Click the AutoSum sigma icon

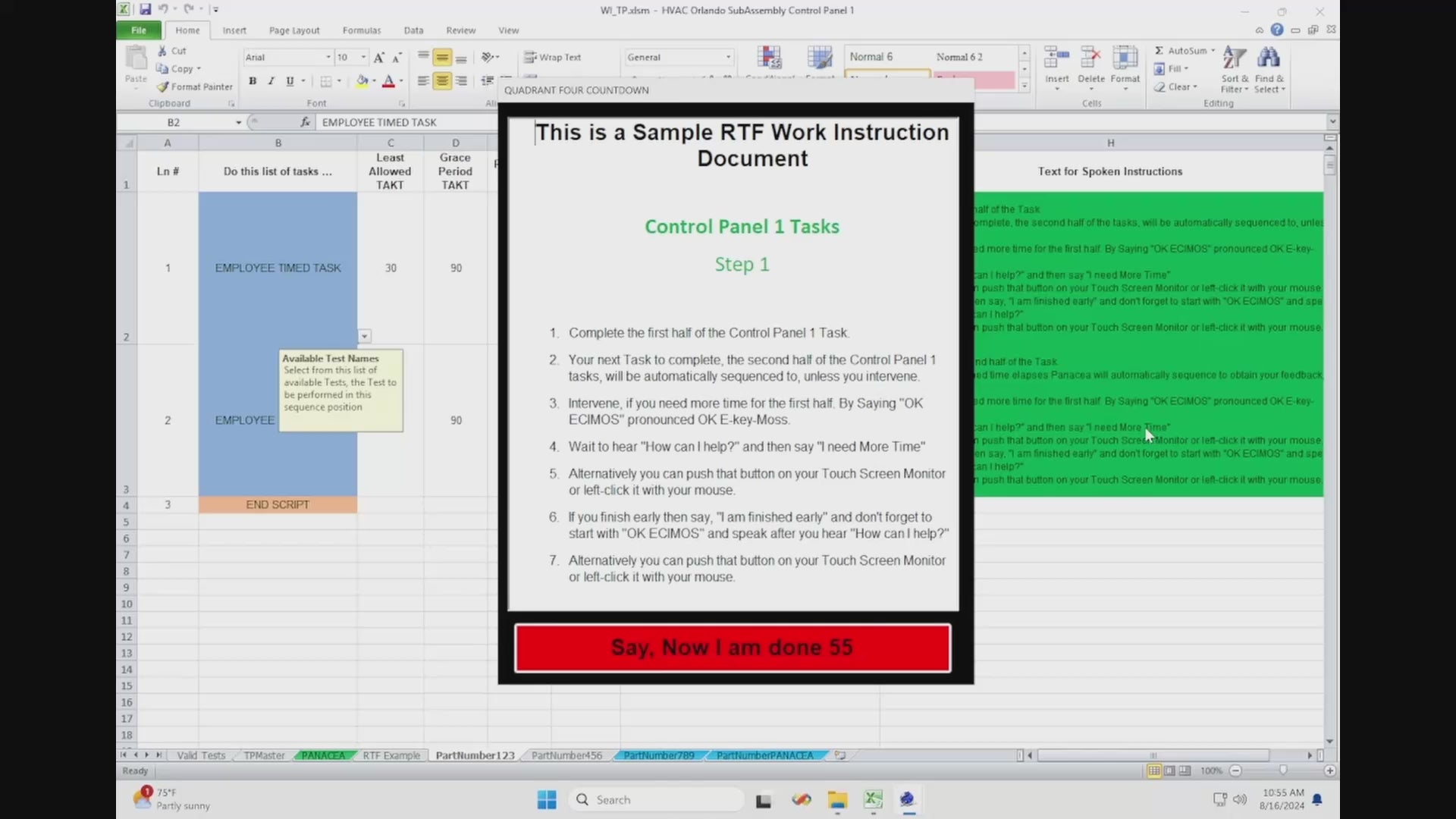[x=1159, y=50]
